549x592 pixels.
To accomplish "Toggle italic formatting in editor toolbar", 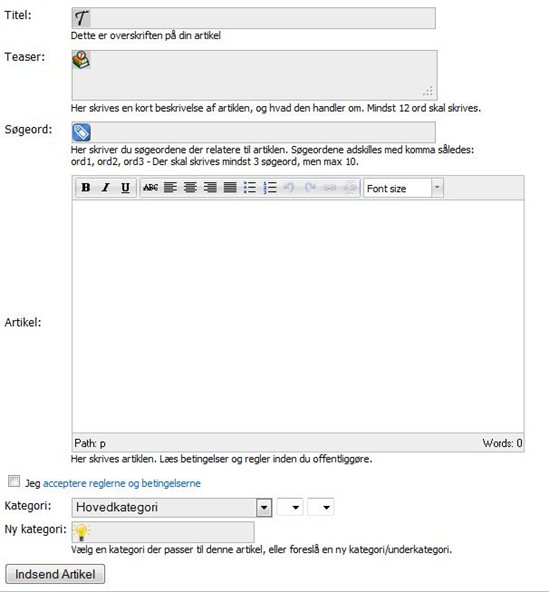I will pos(106,187).
